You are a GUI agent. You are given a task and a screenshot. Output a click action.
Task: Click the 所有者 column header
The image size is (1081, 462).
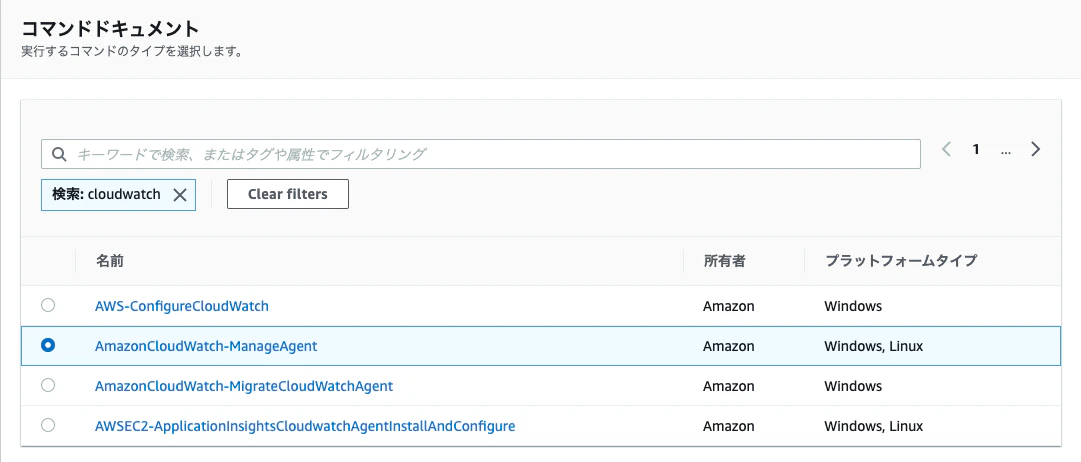point(725,261)
